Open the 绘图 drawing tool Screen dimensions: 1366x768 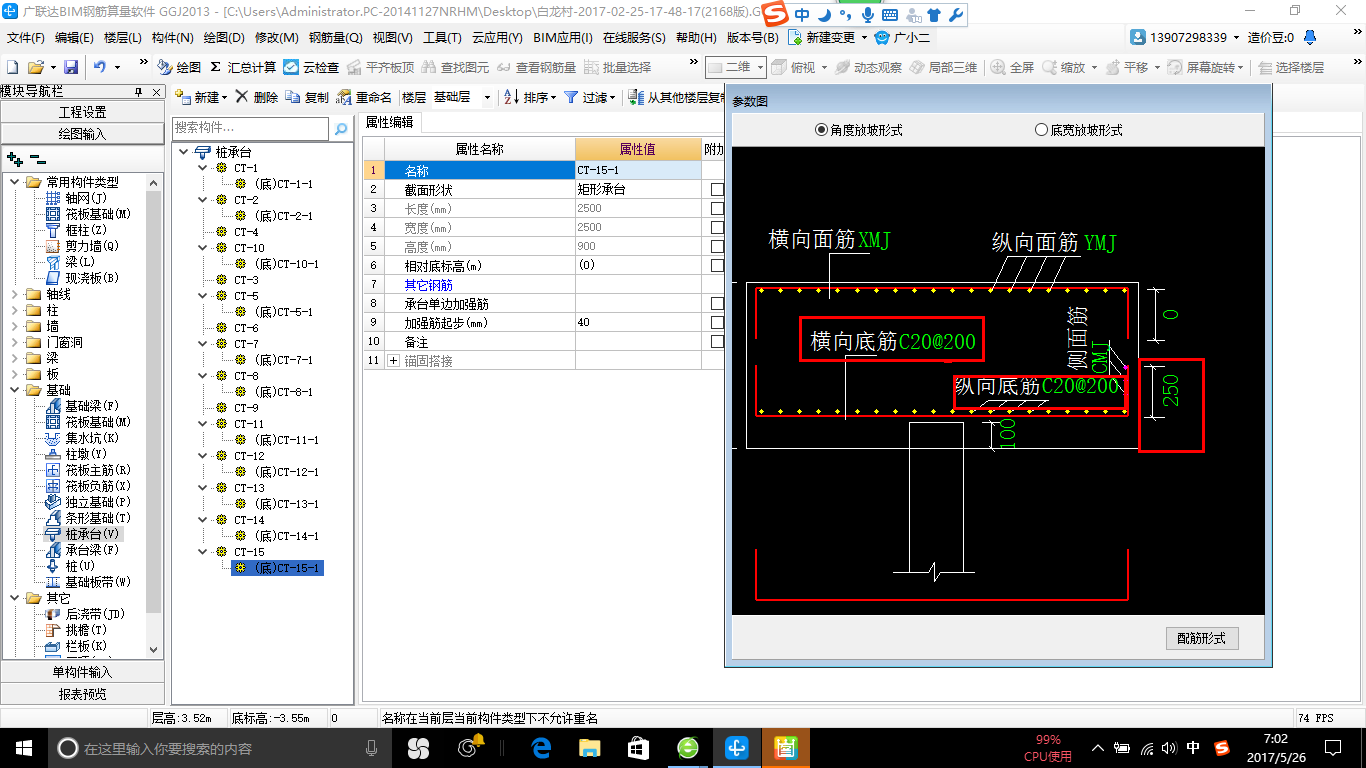tap(179, 67)
